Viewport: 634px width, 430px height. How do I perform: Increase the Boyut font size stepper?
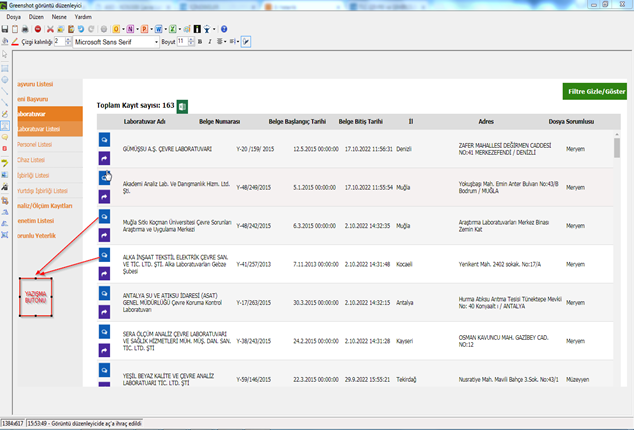pos(193,40)
